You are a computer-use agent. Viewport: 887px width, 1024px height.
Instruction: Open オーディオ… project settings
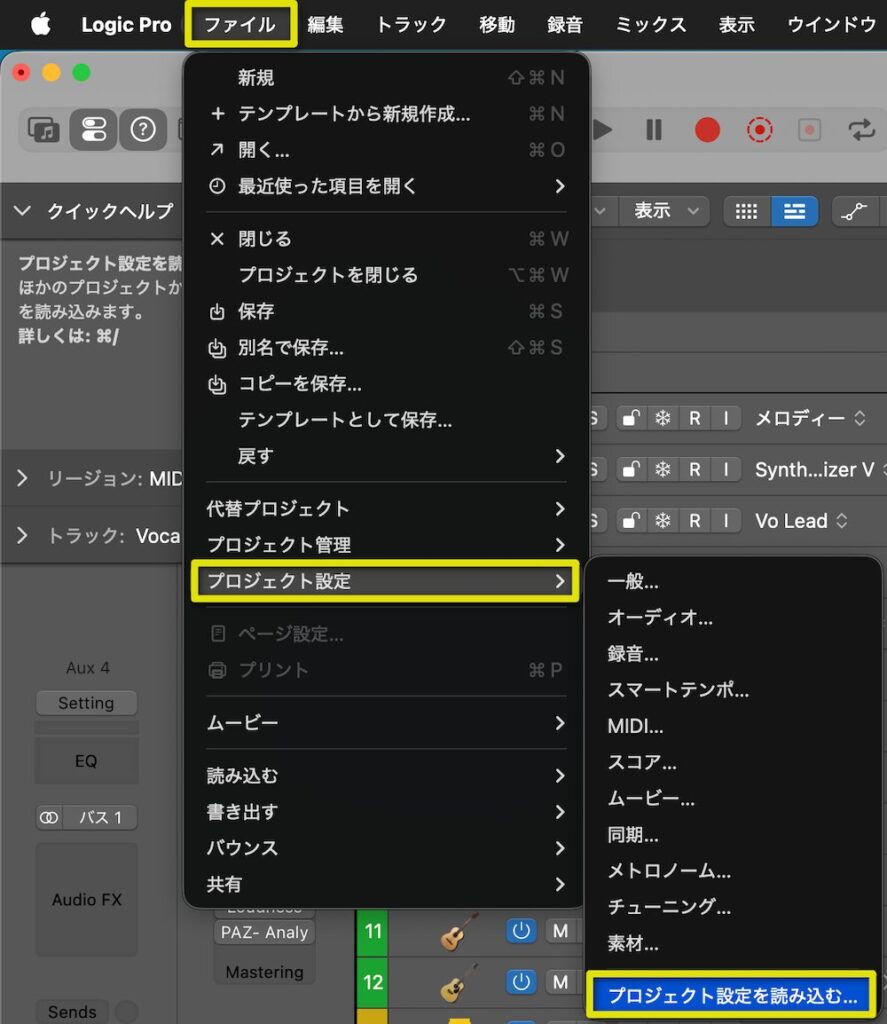click(732, 617)
